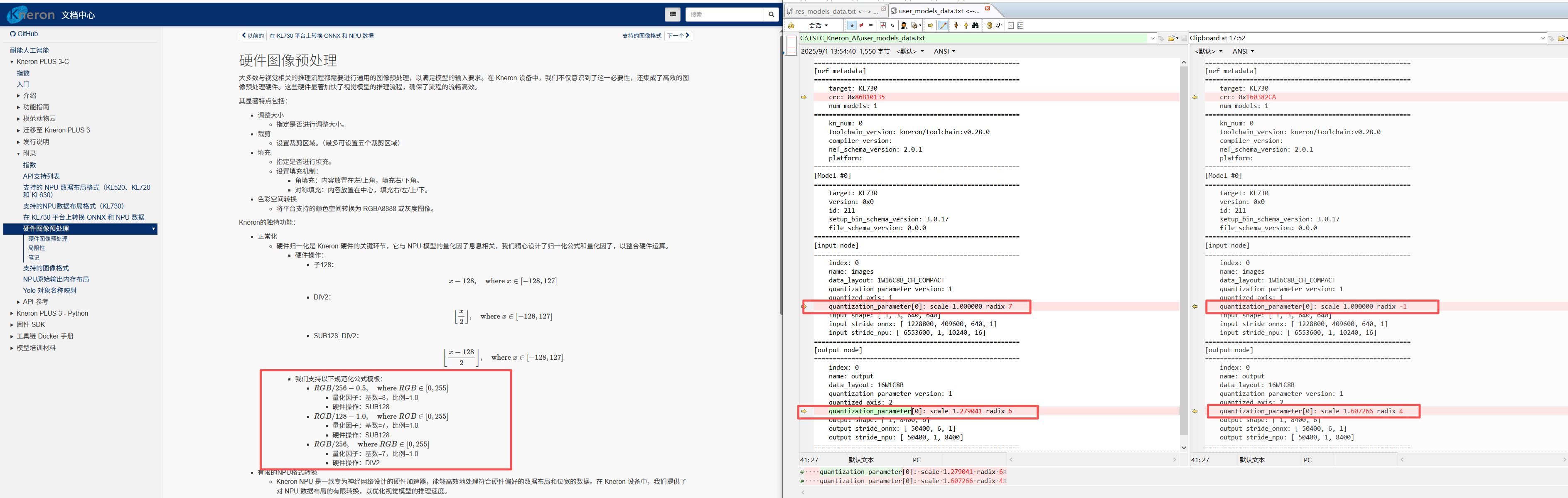1568x498 pixels.
Task: Click right-pane arrow at scale 1.607266 line
Action: click(x=1195, y=412)
